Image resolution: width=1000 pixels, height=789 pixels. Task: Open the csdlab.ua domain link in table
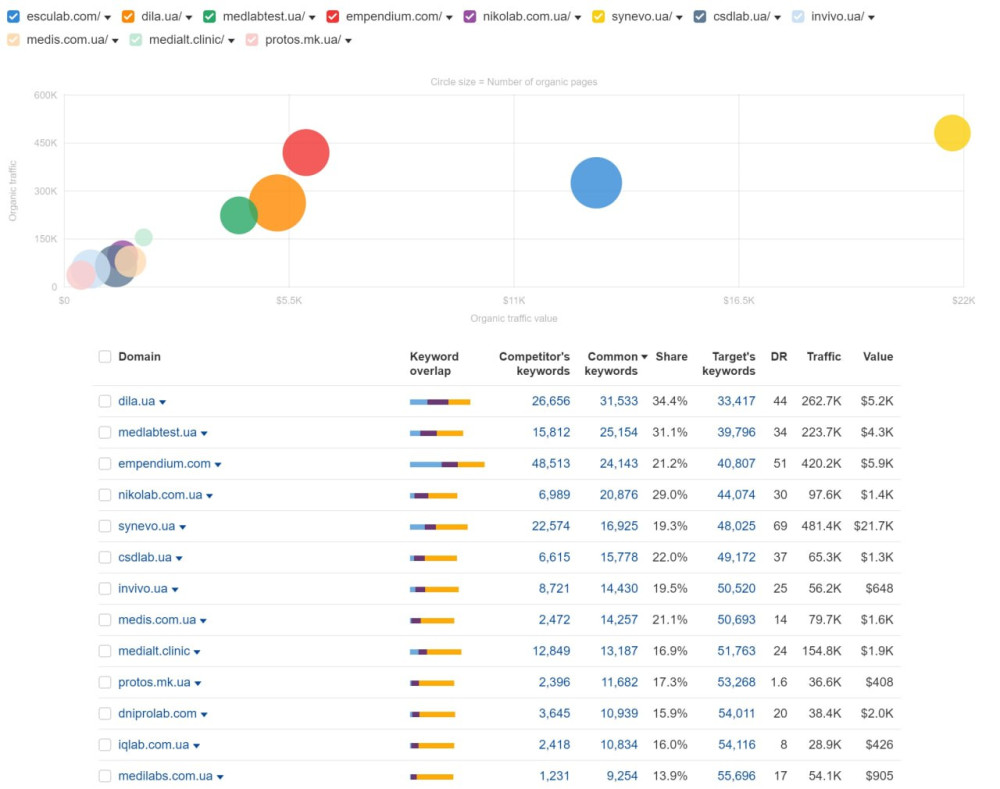point(145,557)
